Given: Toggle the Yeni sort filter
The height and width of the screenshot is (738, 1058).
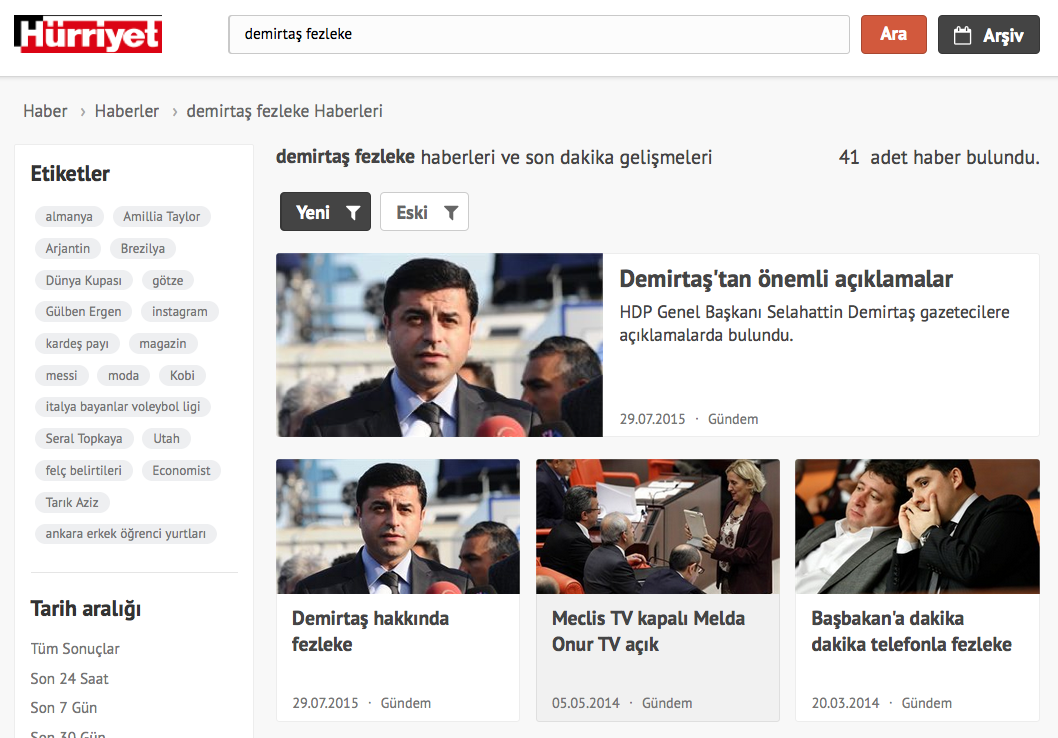Looking at the screenshot, I should tap(325, 212).
